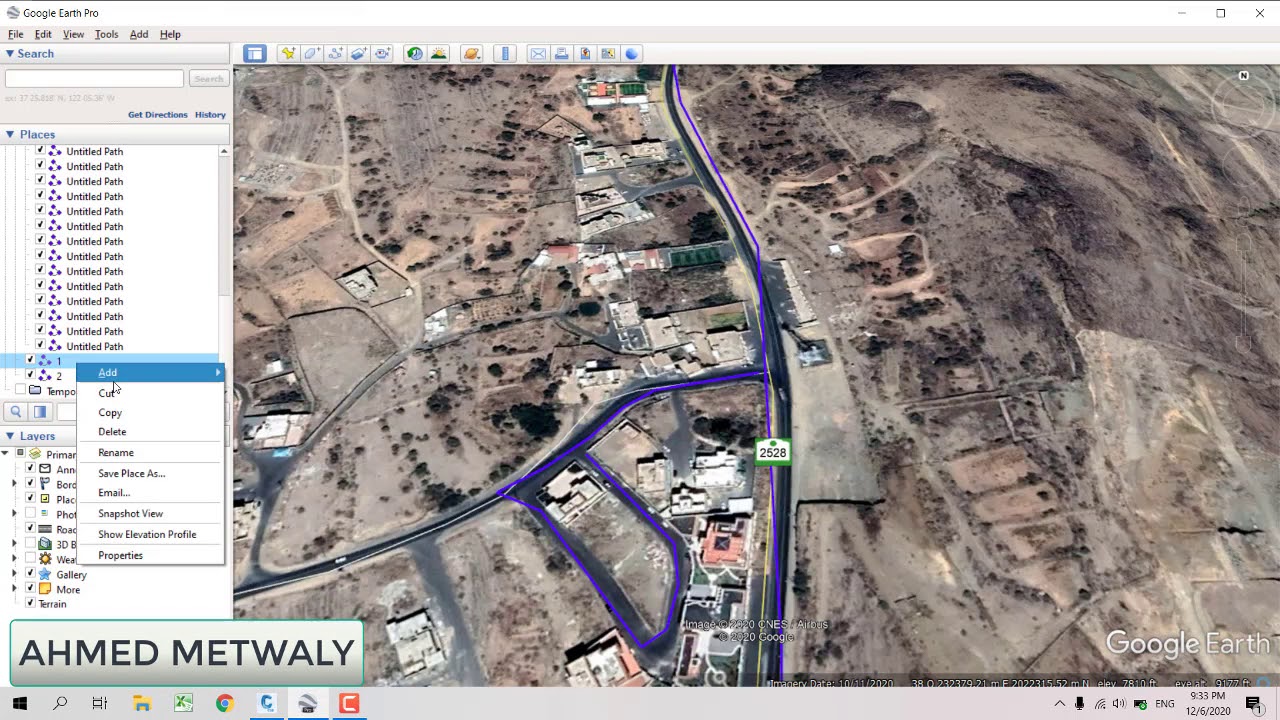Open Google Chrome from the taskbar

tap(224, 704)
